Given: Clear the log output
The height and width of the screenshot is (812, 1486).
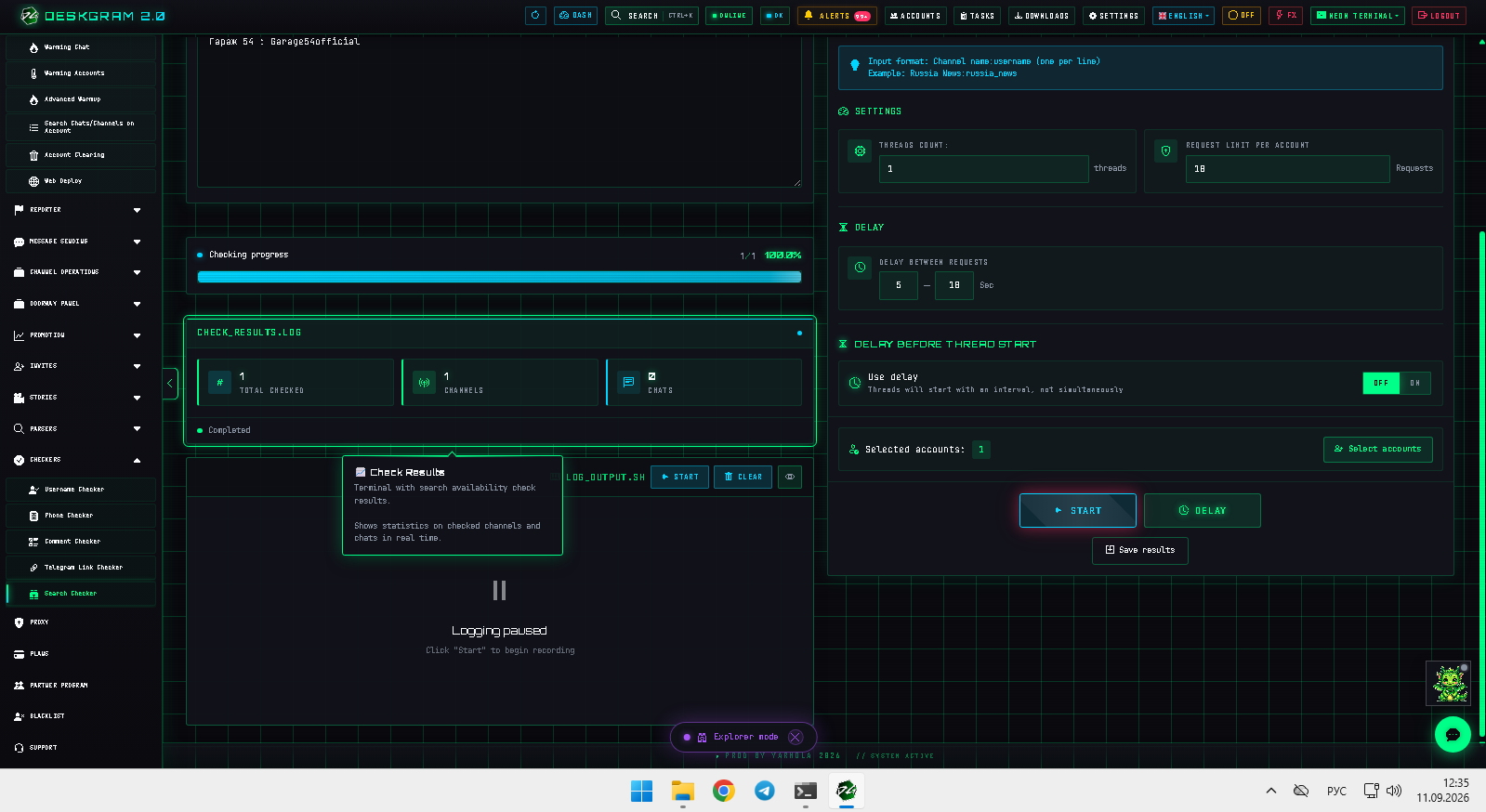Looking at the screenshot, I should click(743, 478).
